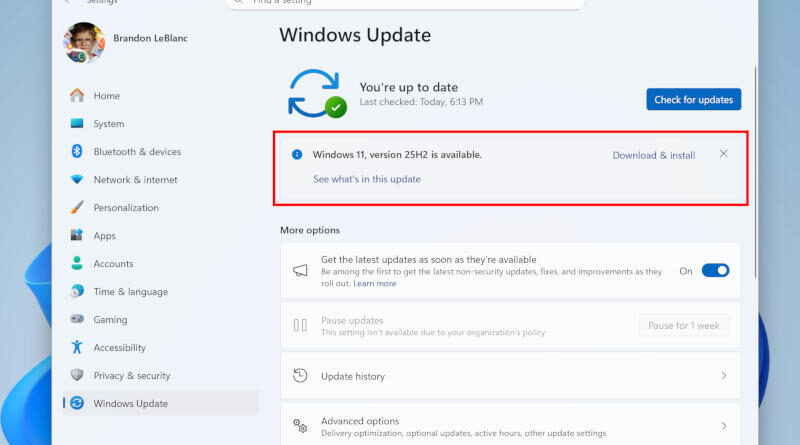Open Home settings page
The image size is (800, 445).
tap(161, 95)
